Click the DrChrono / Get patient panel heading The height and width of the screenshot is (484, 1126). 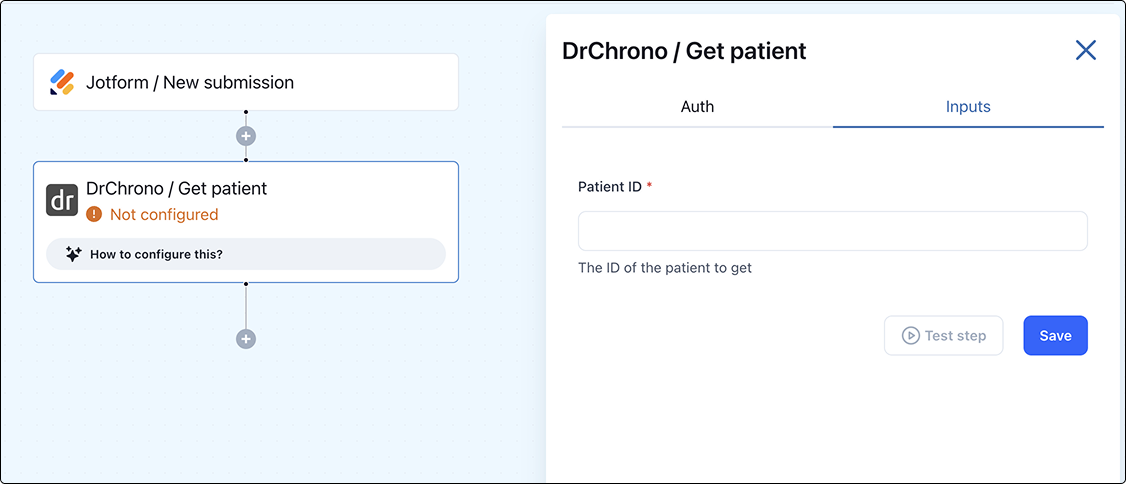point(684,51)
